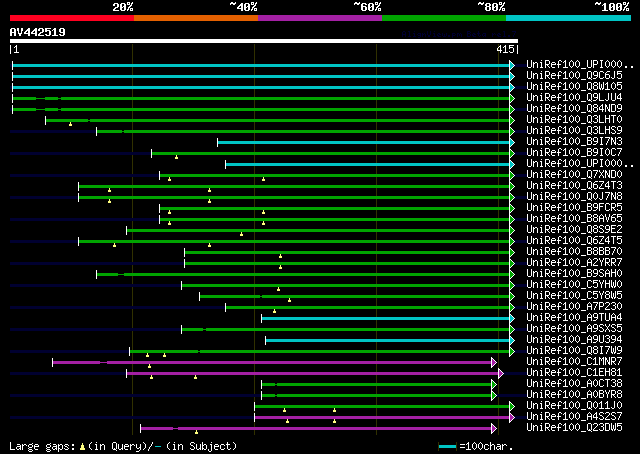Select the yellow gap marker under A7P230 bar
The image size is (640, 454).
pos(274,312)
